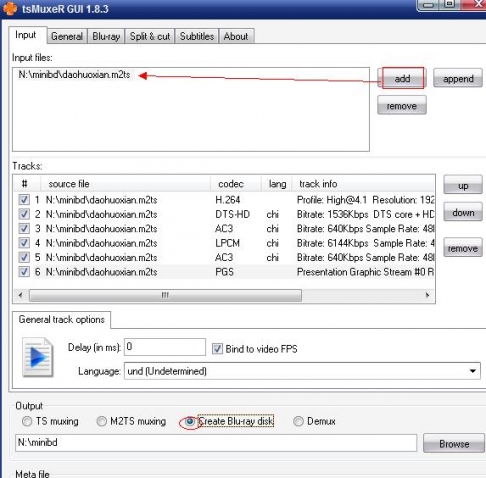Select TS muxing output option
This screenshot has height=478, width=486.
tap(27, 421)
